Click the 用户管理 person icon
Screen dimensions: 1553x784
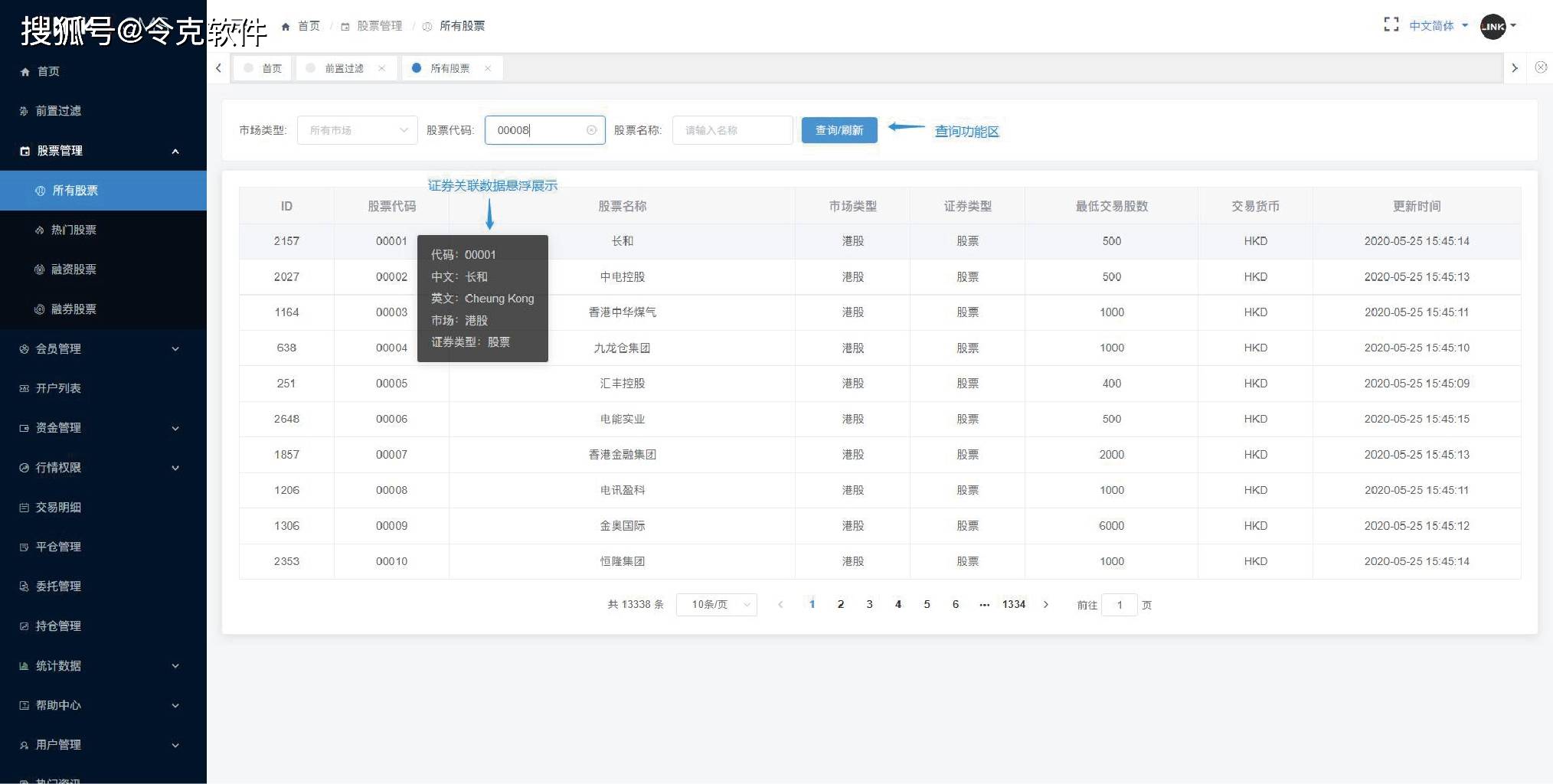coord(24,745)
